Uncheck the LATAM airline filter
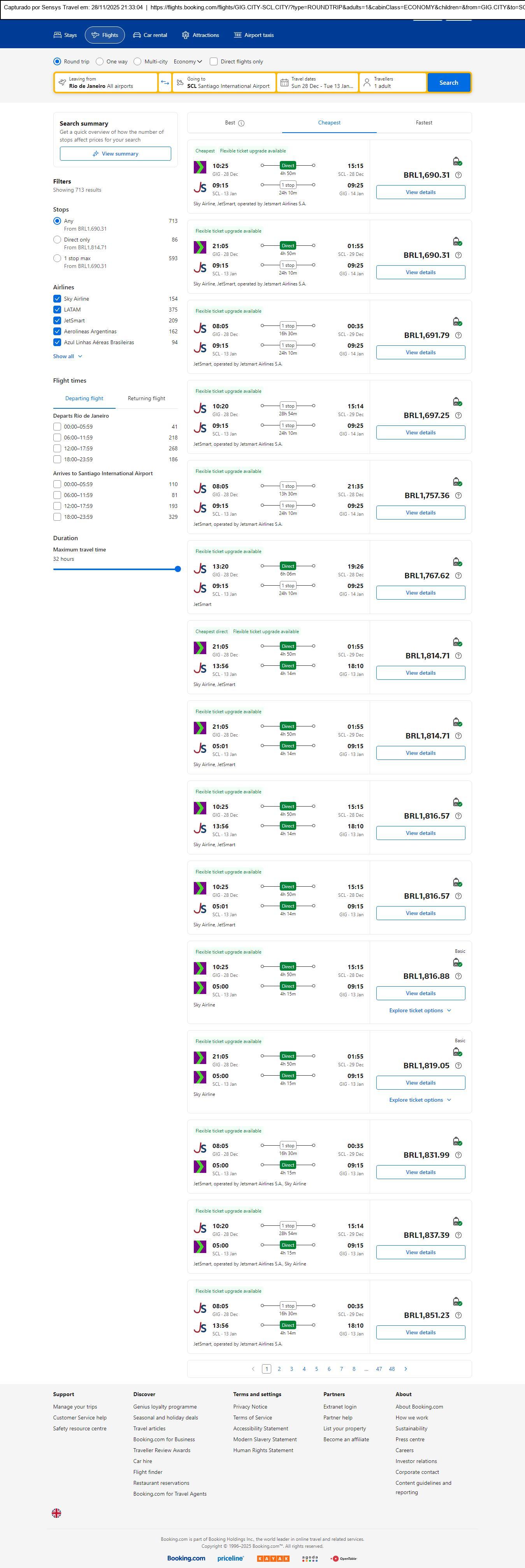This screenshot has height=1568, width=525. pyautogui.click(x=57, y=310)
